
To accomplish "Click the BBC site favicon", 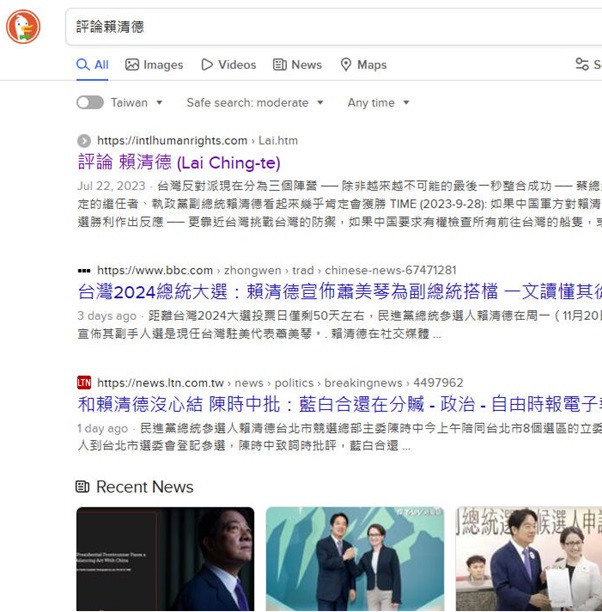I will (84, 270).
